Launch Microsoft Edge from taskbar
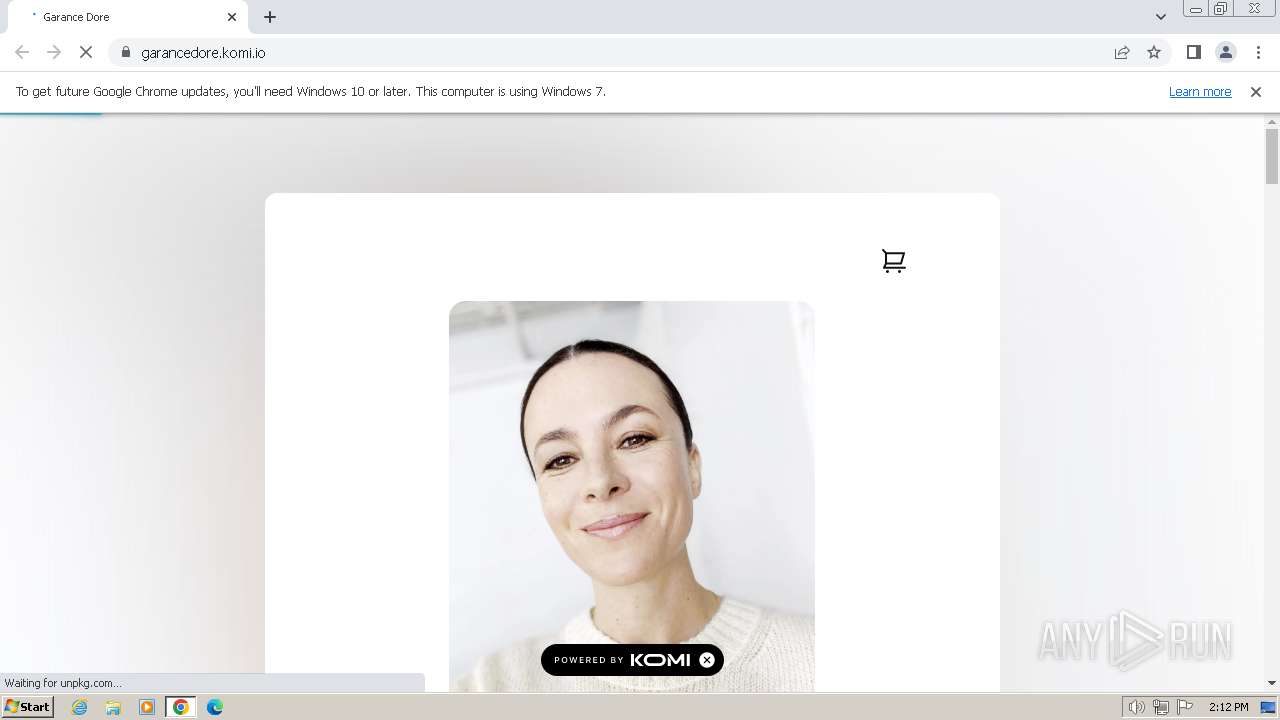 (215, 707)
